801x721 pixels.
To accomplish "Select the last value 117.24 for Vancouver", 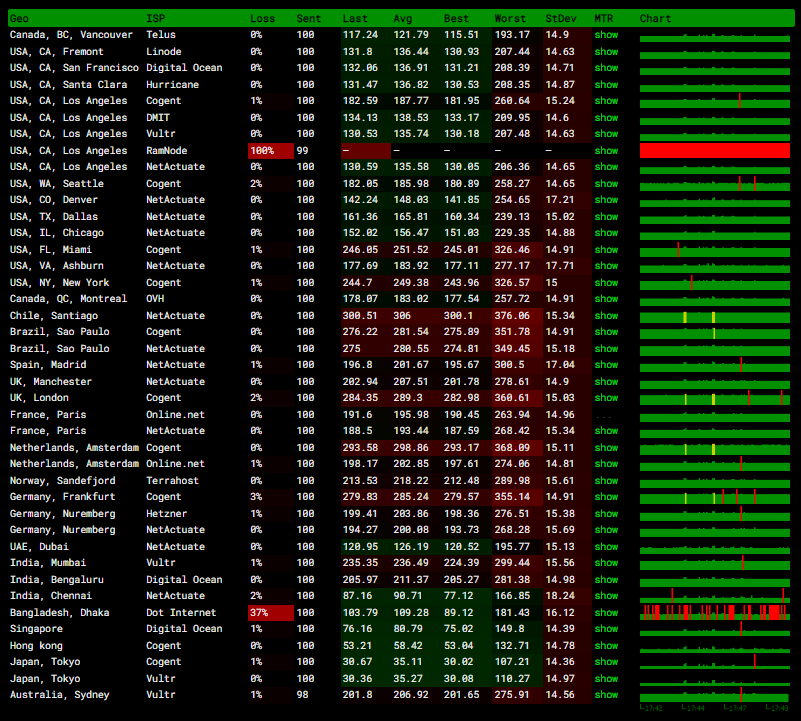I will (x=360, y=35).
